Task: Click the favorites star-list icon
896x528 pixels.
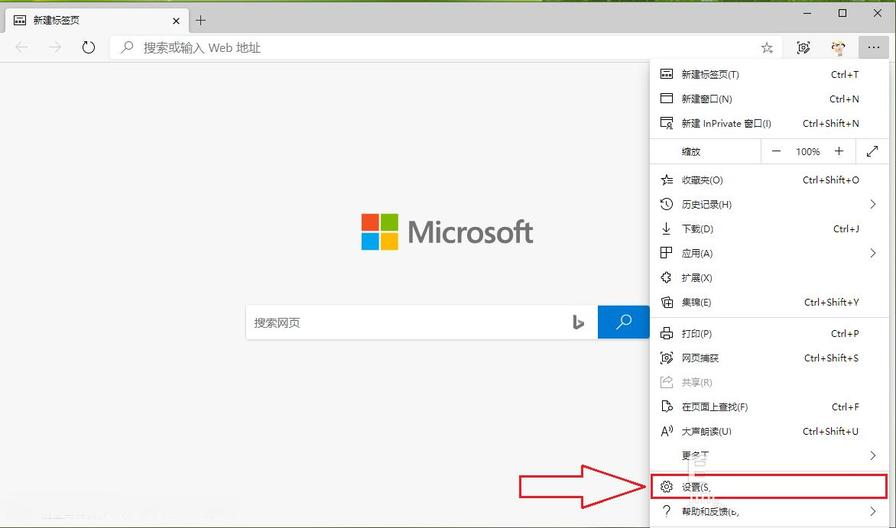Action: point(666,180)
